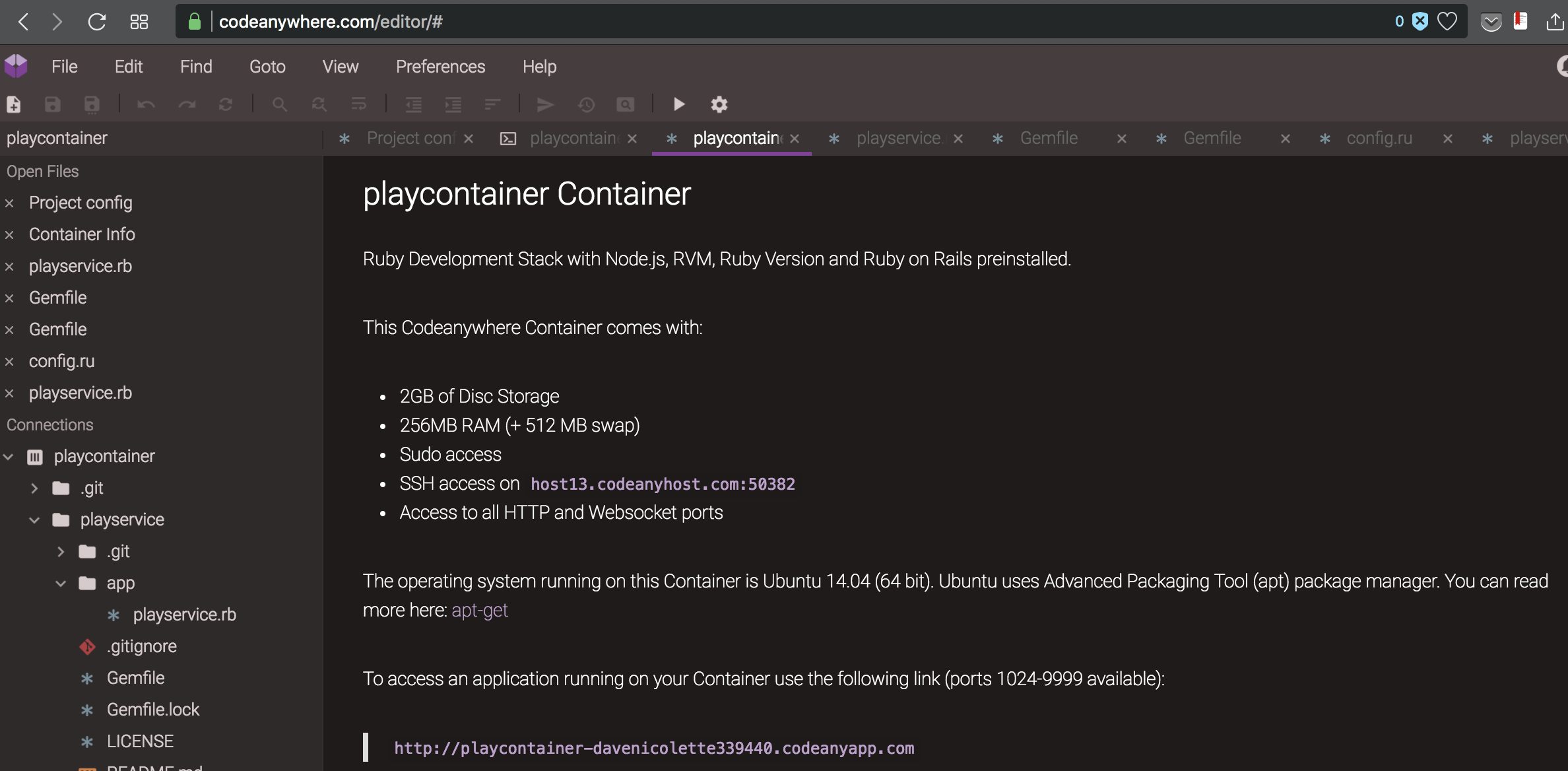Click the Redo arrow icon
1568x771 pixels.
[187, 104]
